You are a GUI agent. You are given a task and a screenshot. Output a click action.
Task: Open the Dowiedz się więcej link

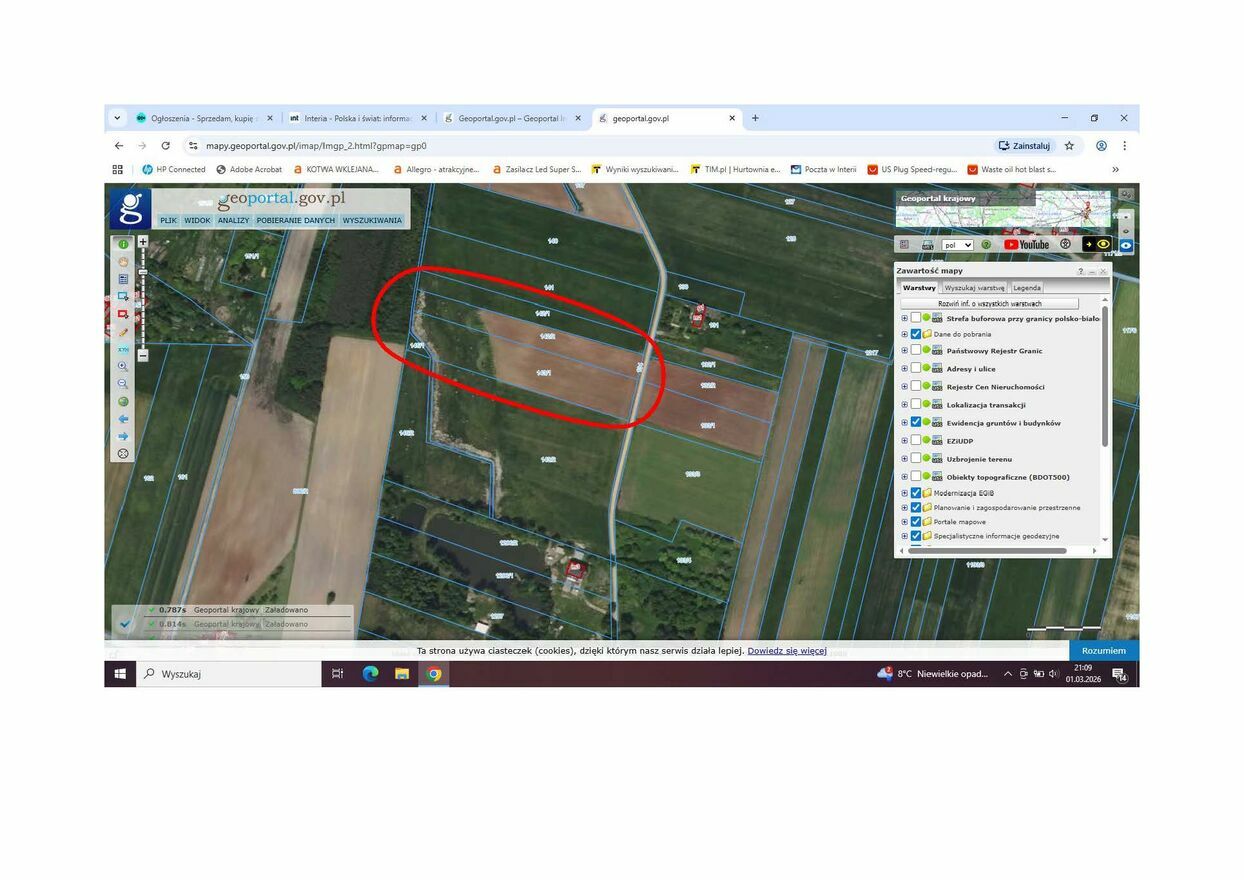pos(786,651)
